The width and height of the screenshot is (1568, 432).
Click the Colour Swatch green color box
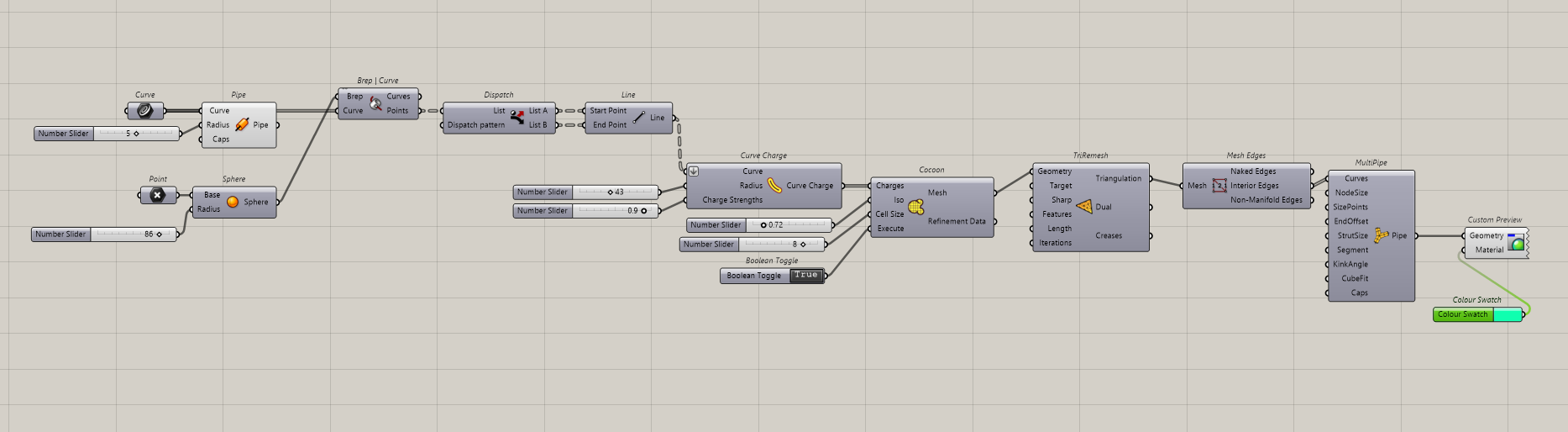(x=1508, y=314)
